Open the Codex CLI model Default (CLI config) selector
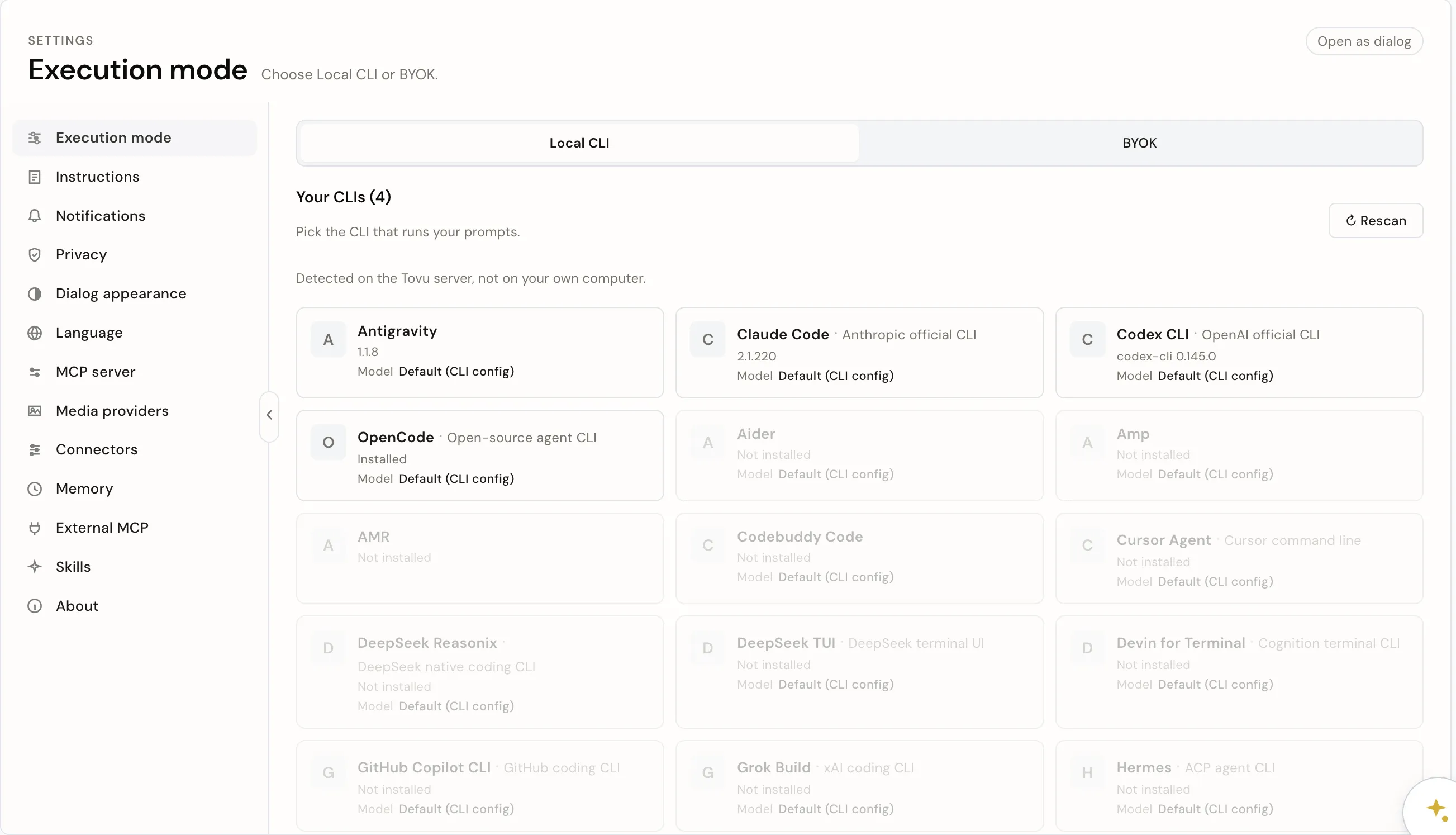Screen dimensions: 1456x835 (x=1215, y=376)
